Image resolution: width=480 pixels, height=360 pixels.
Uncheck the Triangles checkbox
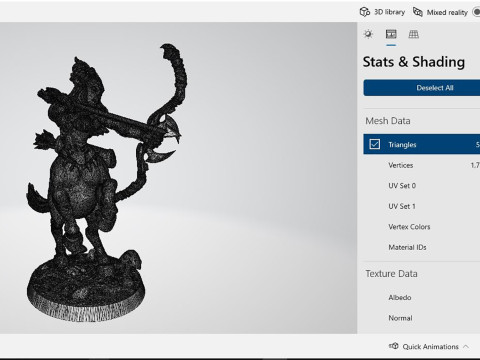375,144
